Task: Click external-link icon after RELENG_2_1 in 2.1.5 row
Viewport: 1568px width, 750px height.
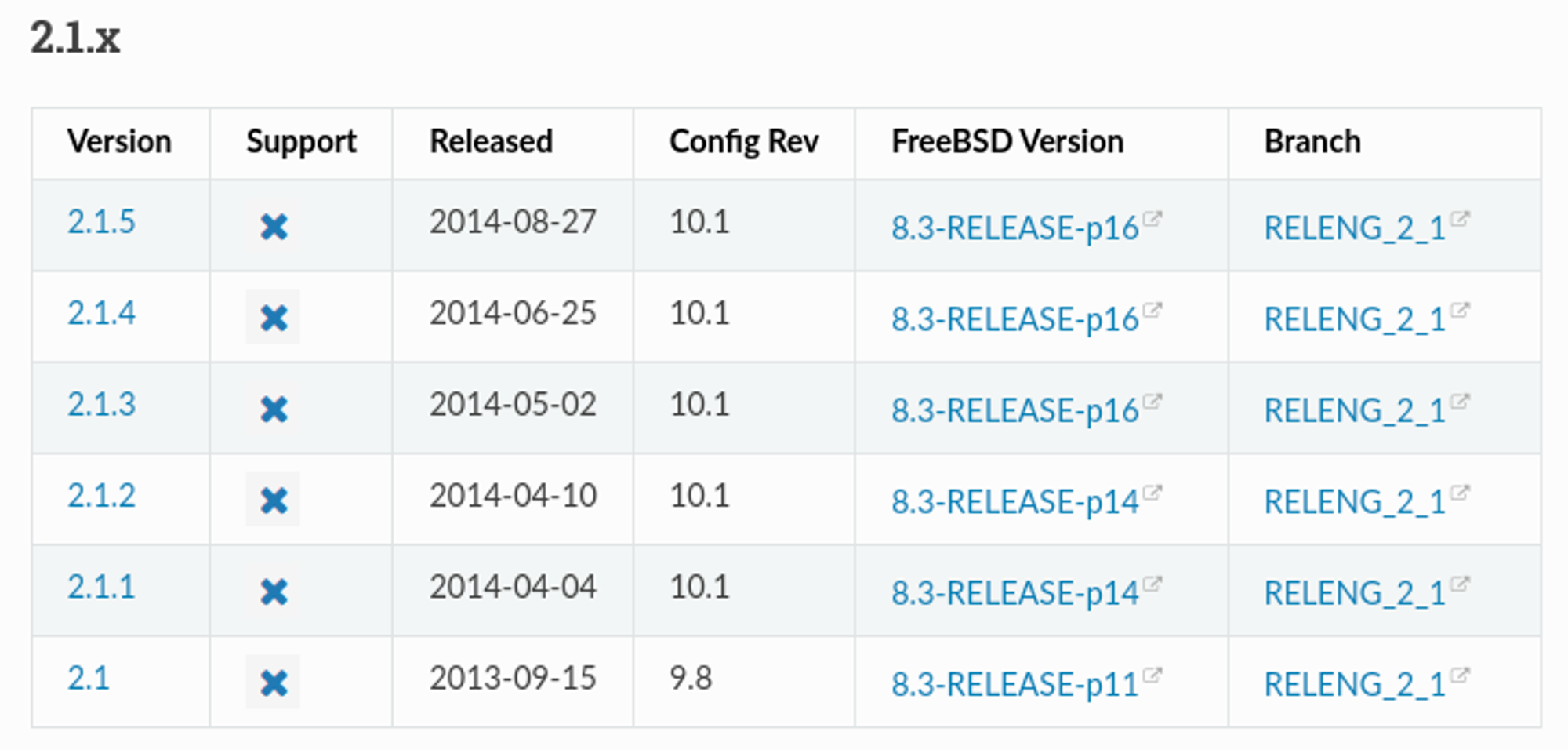Action: tap(1459, 218)
